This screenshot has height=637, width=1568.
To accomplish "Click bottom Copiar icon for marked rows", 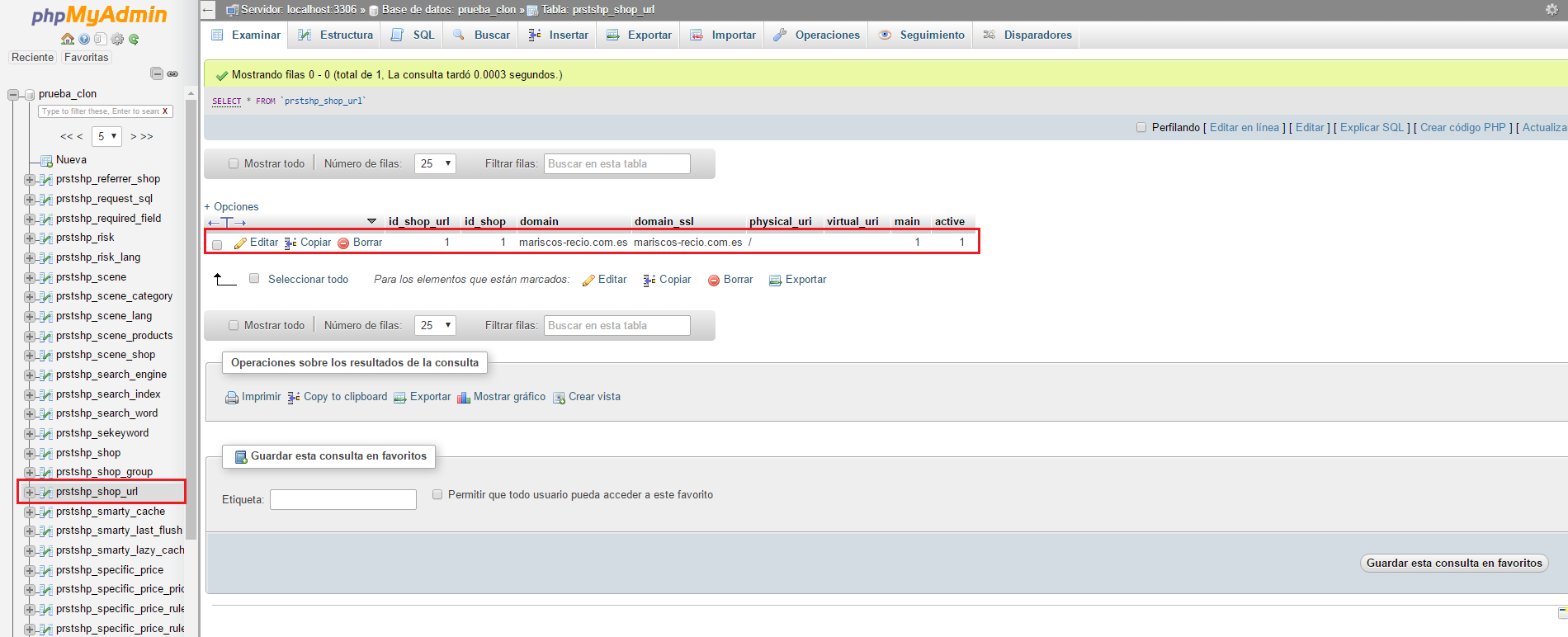I will point(649,280).
